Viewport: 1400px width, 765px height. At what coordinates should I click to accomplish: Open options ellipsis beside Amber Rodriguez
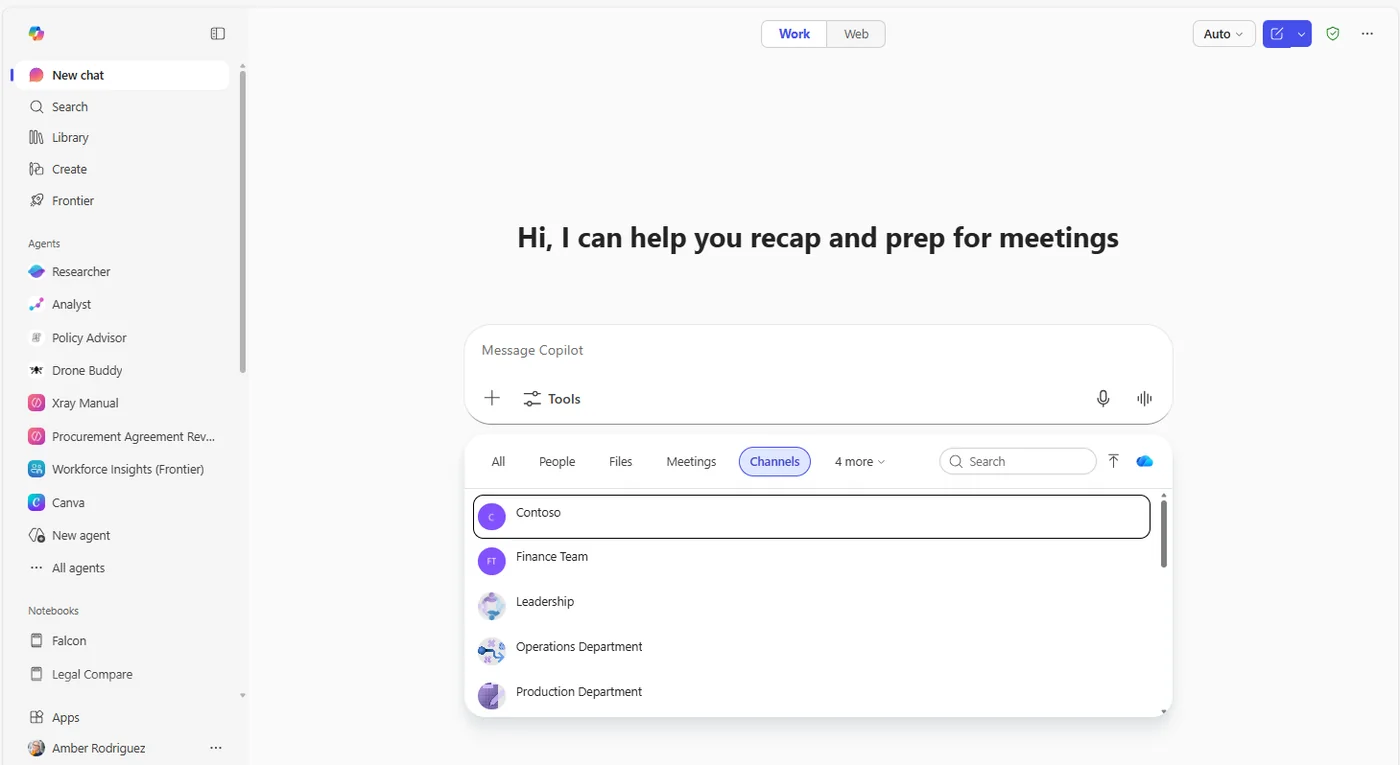pos(216,748)
